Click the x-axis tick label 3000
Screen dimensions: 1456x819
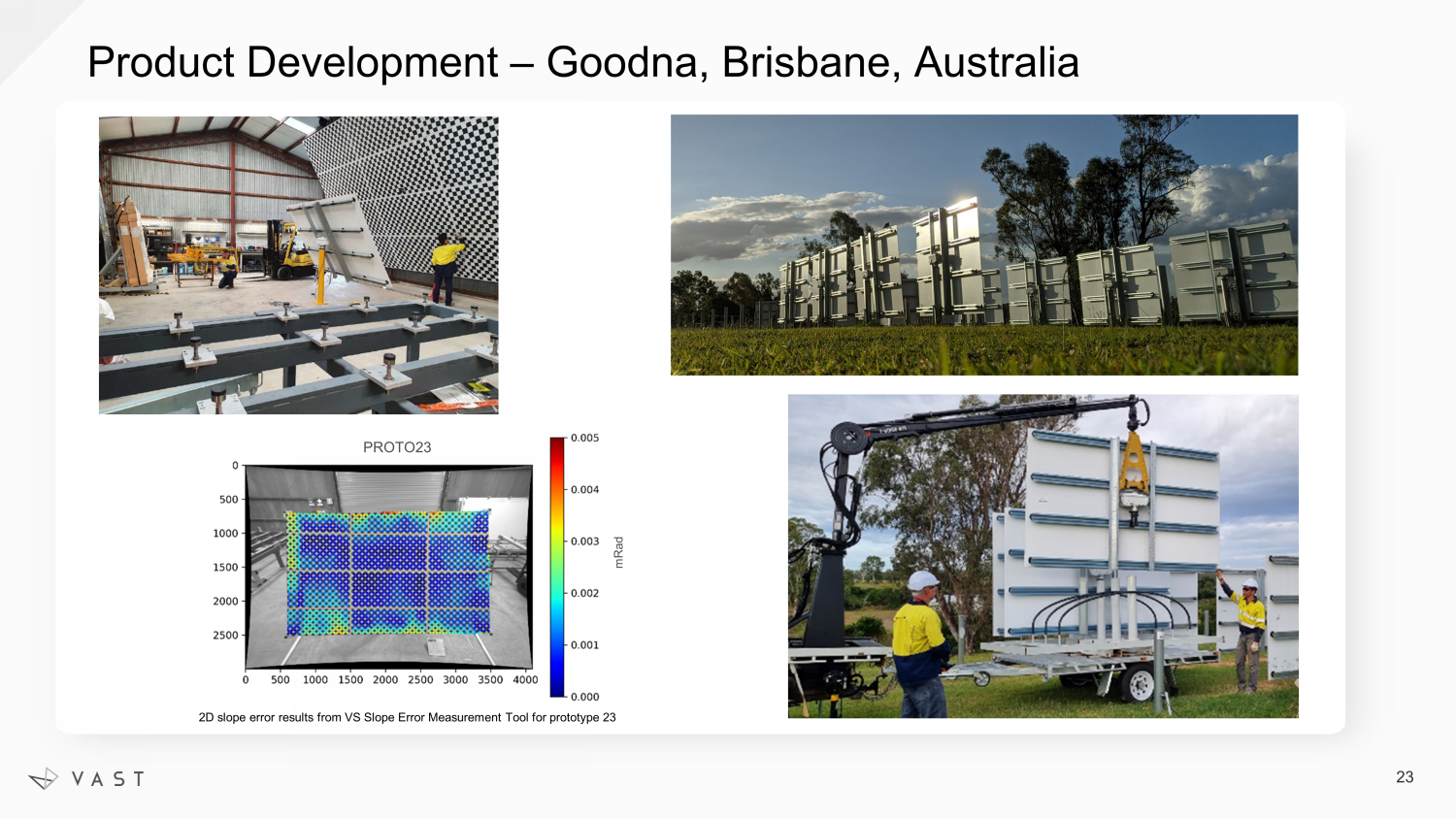click(455, 680)
